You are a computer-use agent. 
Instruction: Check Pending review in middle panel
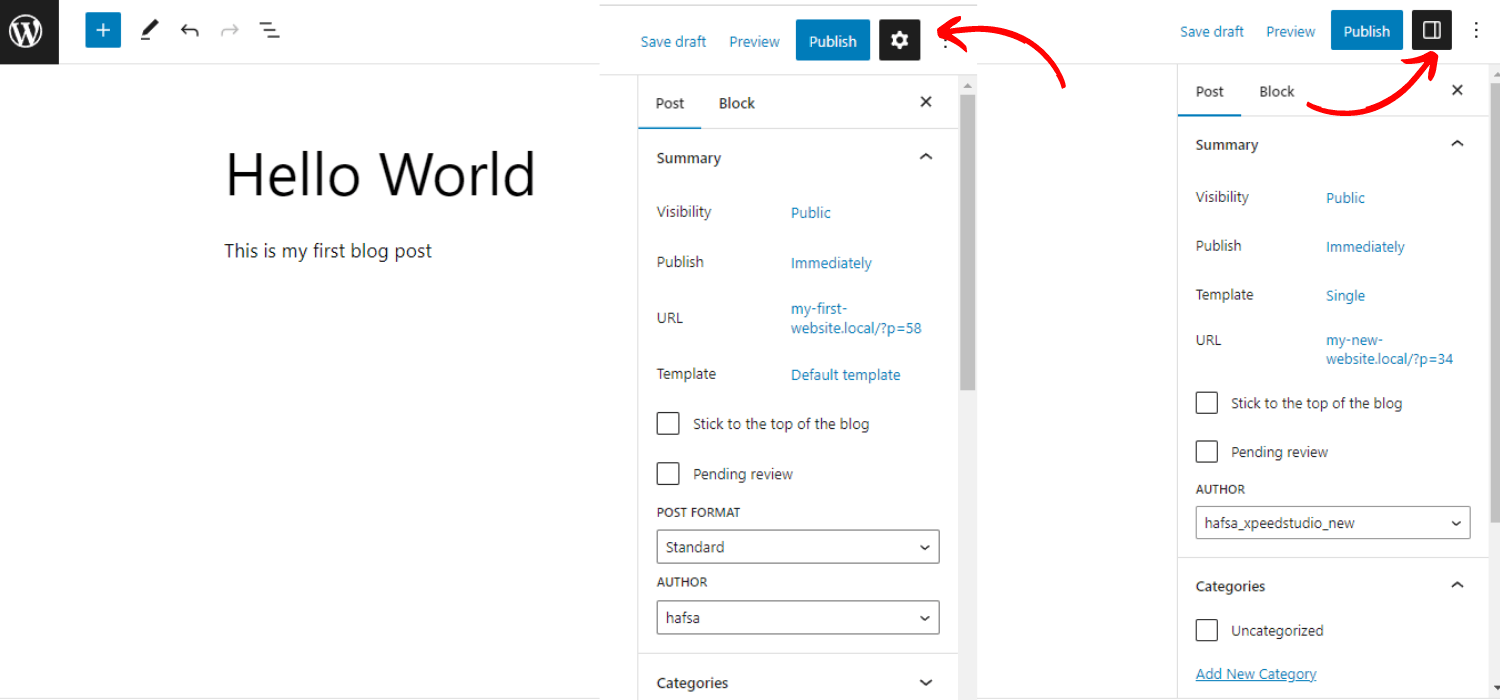tap(668, 473)
